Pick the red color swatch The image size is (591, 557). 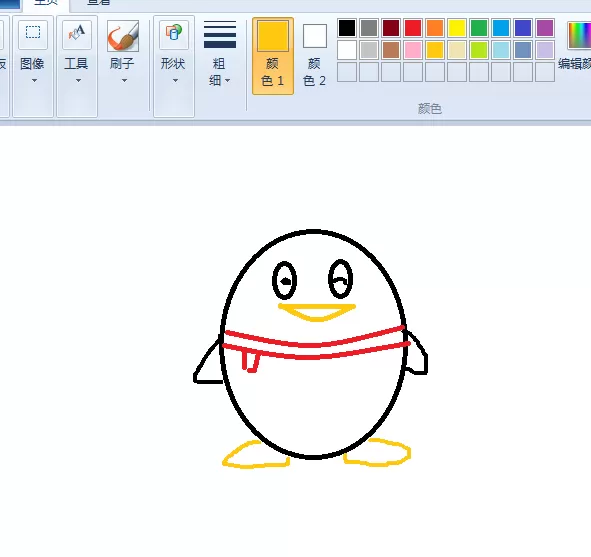click(x=413, y=28)
